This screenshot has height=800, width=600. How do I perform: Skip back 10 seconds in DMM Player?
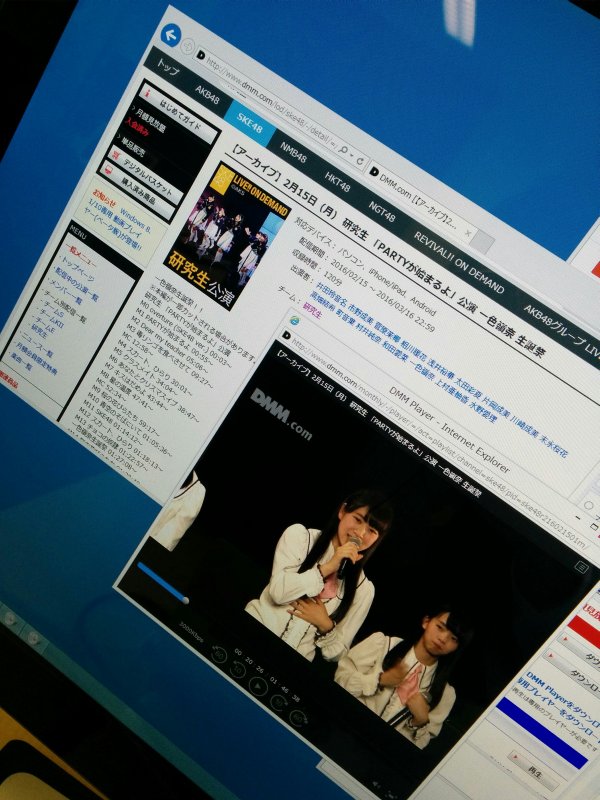238,670
